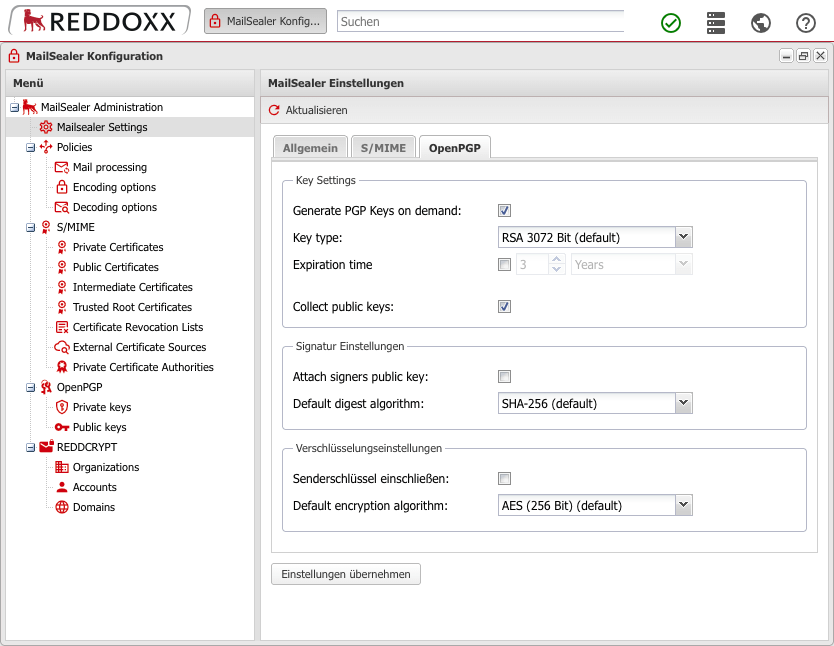Click the S/MIME node icon
Viewport: 834px width, 646px height.
click(46, 228)
